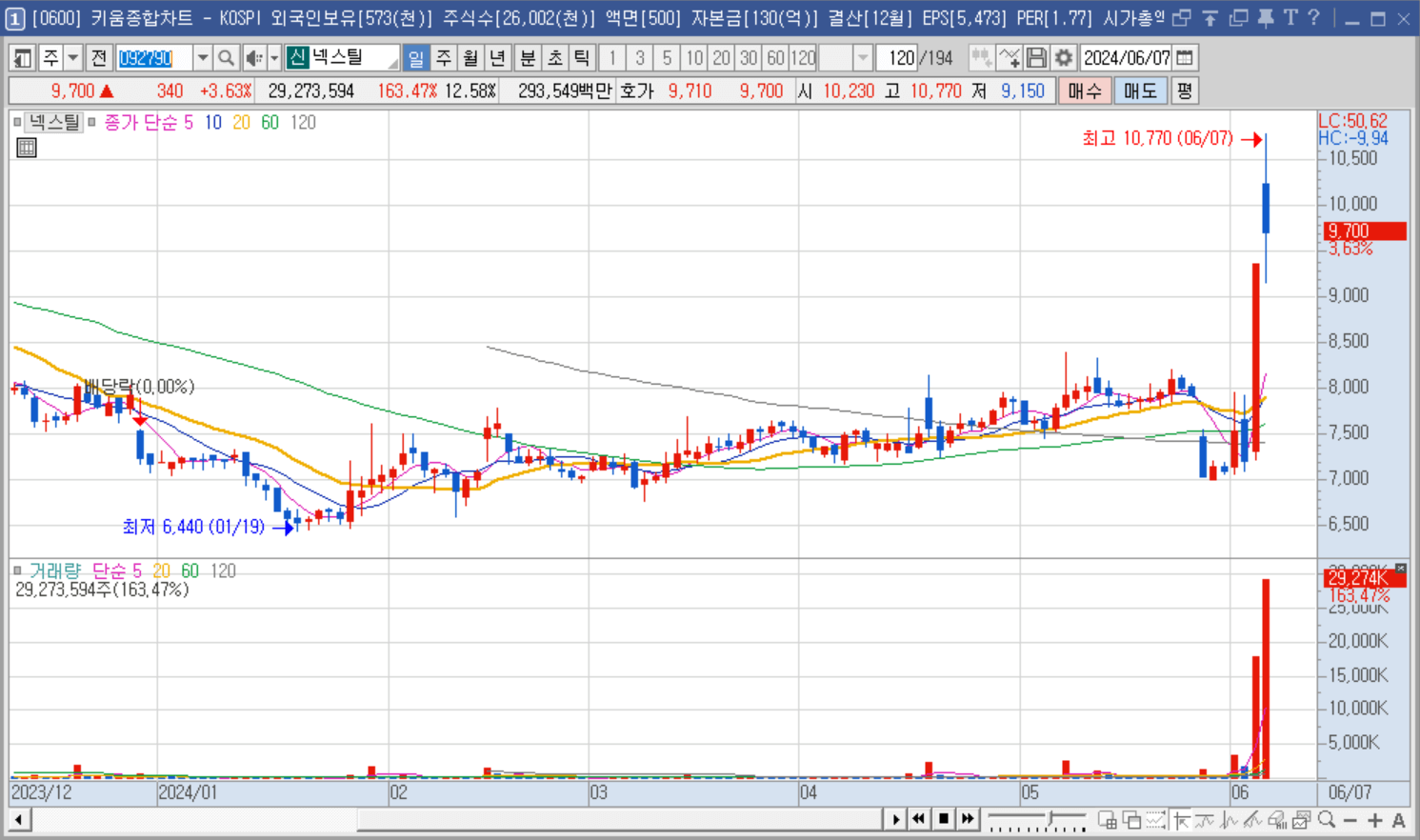Select the 1 interval button
This screenshot has width=1420, height=840.
click(612, 58)
